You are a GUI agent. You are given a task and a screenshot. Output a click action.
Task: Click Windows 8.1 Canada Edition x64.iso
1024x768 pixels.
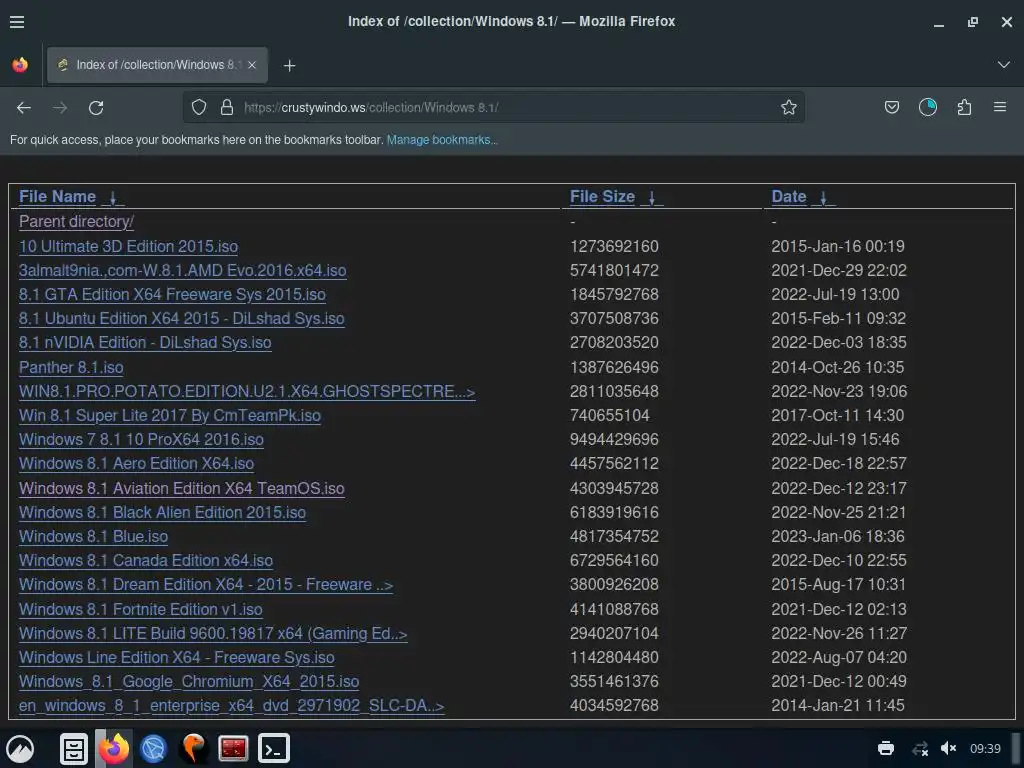146,560
